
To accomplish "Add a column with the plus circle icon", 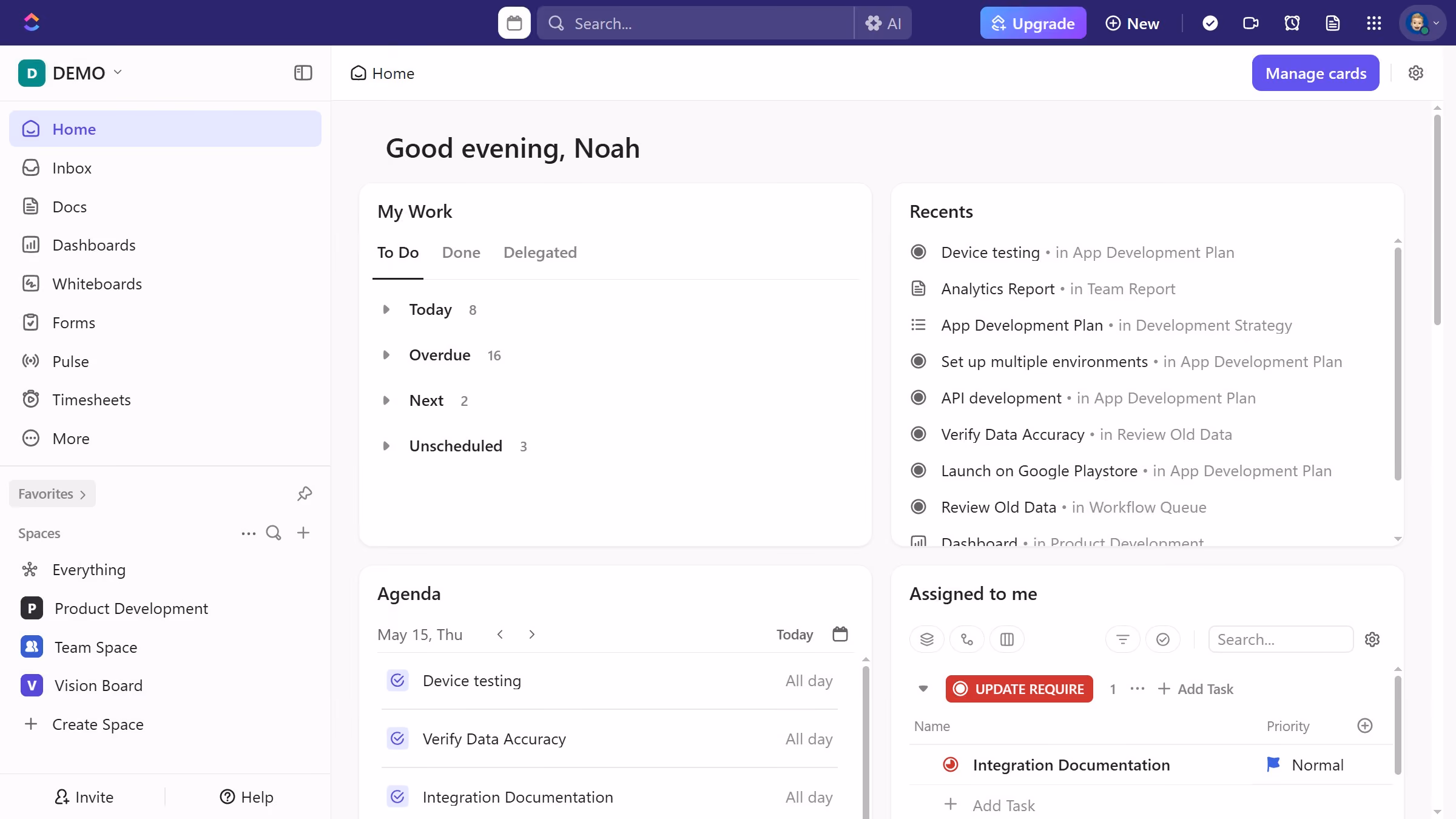I will (1365, 726).
